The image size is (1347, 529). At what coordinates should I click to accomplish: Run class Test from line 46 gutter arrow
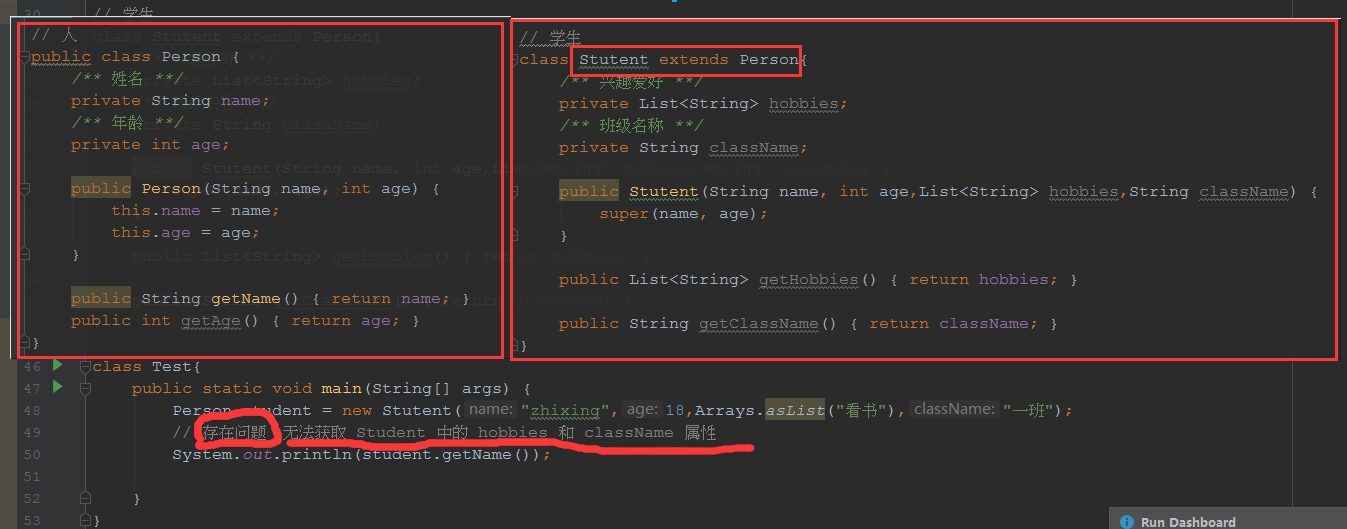click(57, 365)
